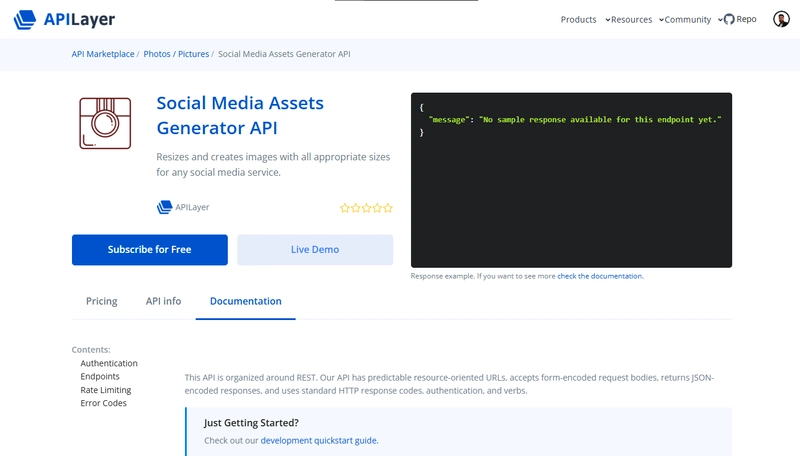The width and height of the screenshot is (800, 456).
Task: Click the APILayer logo in header
Action: click(x=64, y=19)
